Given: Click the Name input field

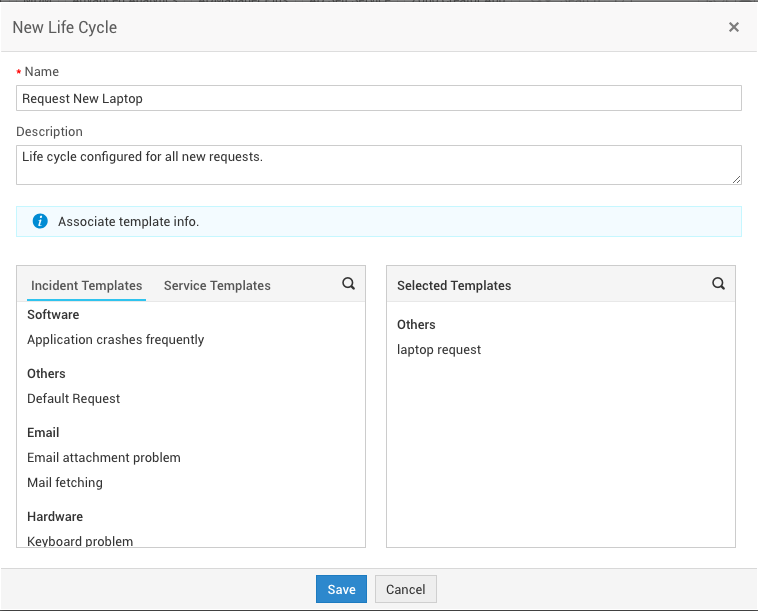Looking at the screenshot, I should (379, 98).
